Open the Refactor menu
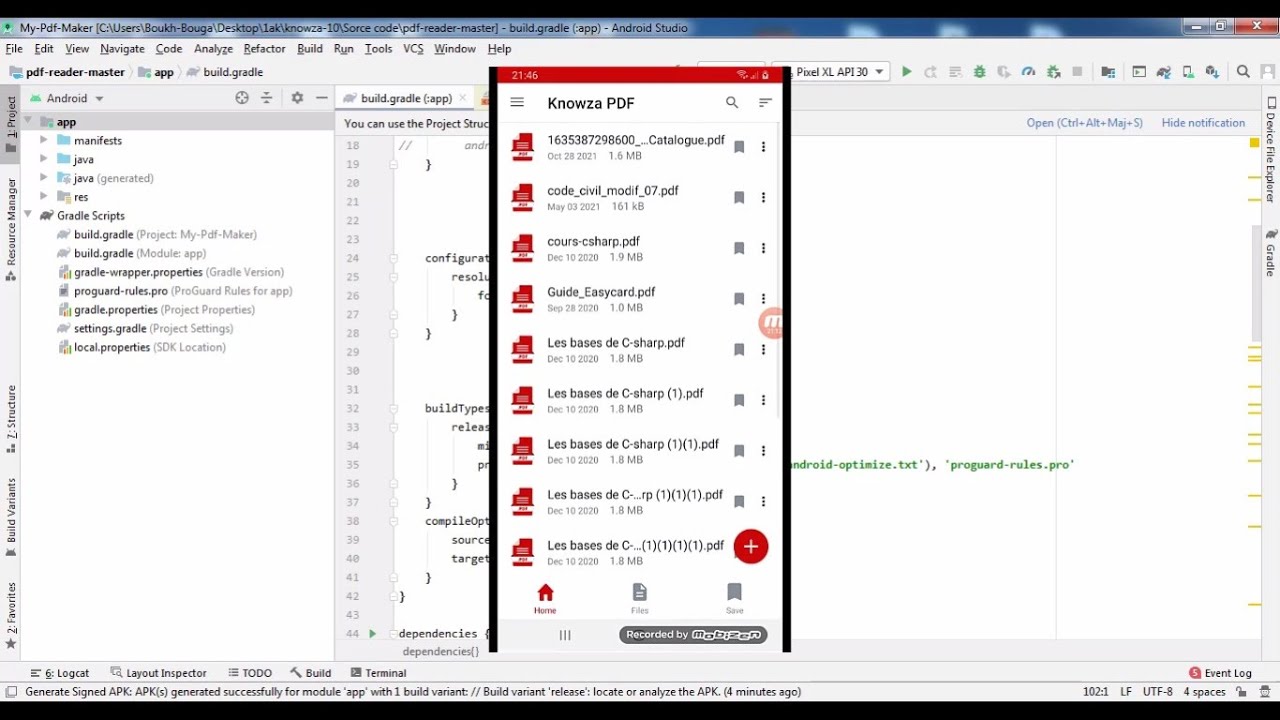 264,48
